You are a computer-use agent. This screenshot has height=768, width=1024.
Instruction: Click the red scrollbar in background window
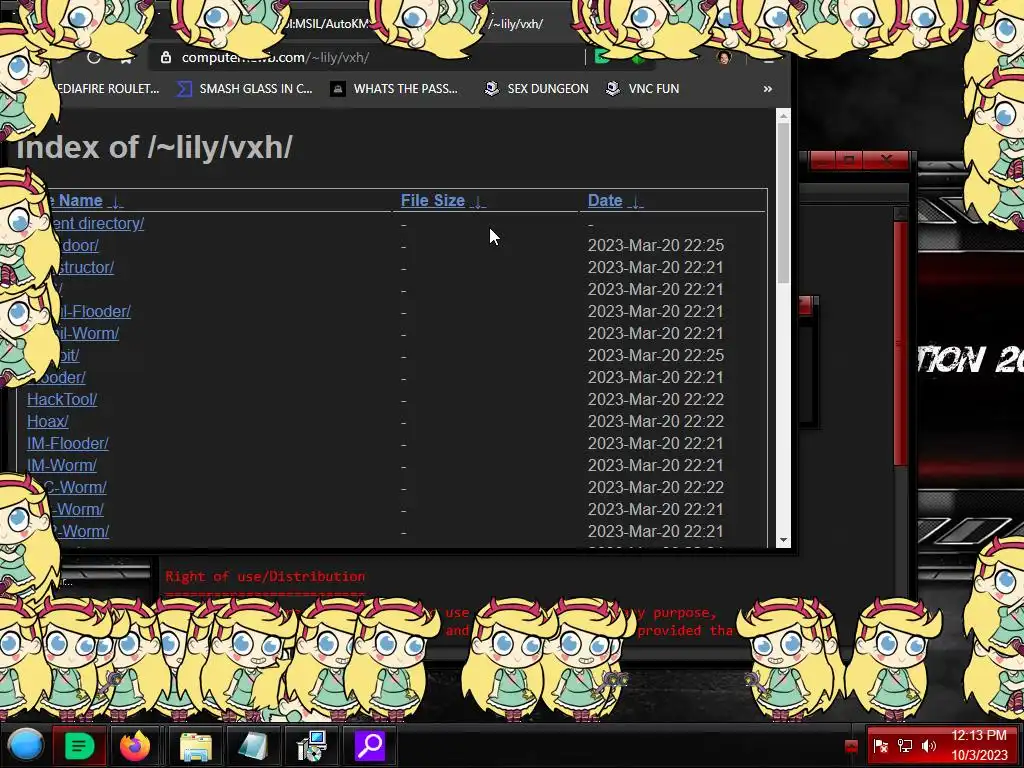[x=901, y=343]
